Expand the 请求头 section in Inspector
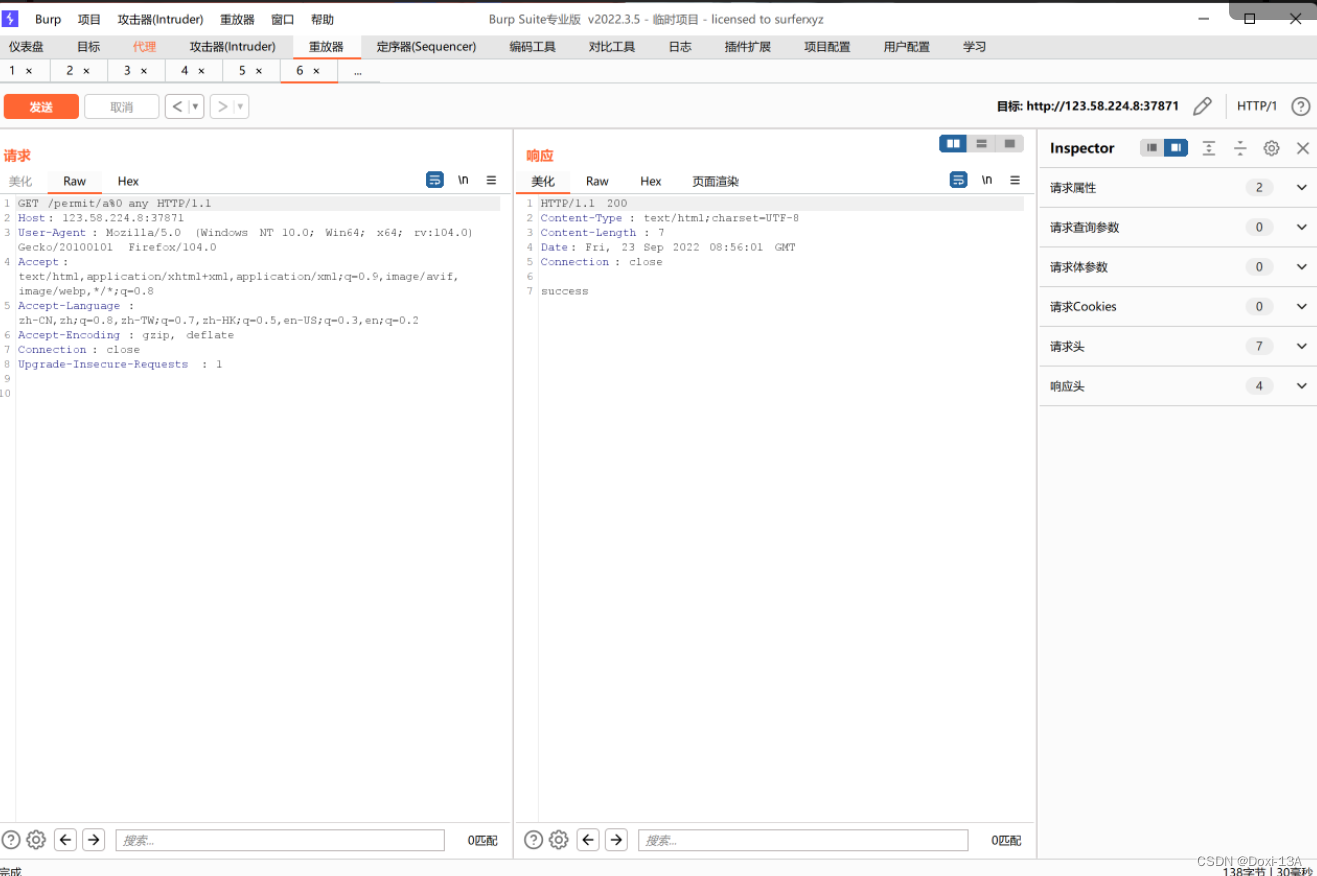Viewport: 1317px width, 876px height. click(x=1301, y=346)
